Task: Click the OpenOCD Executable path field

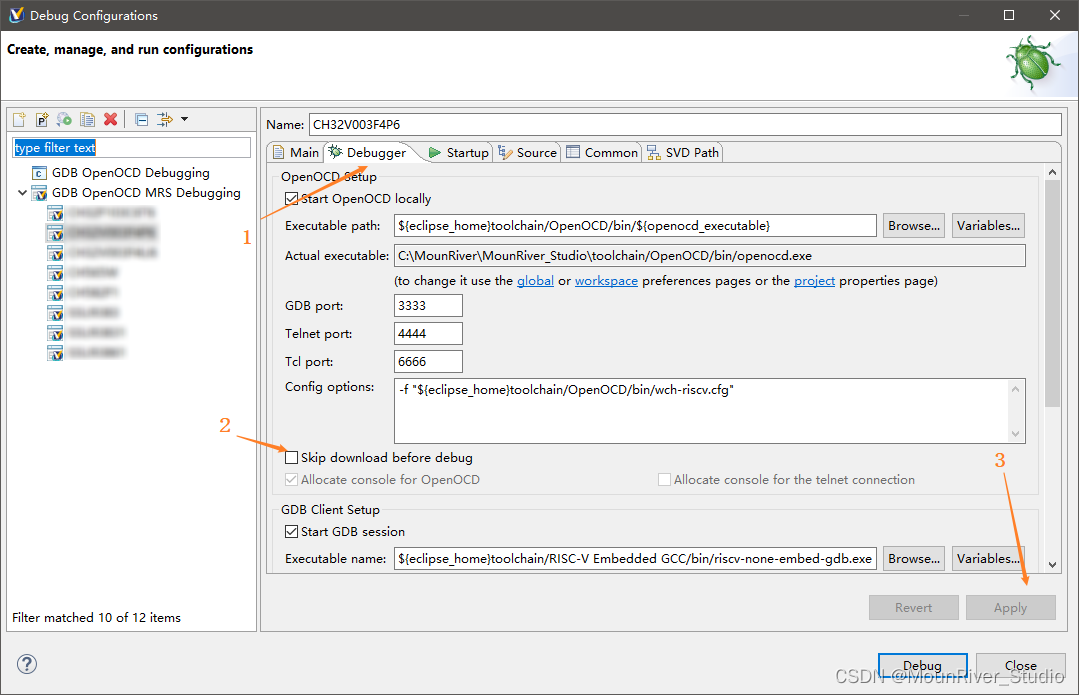Action: click(x=635, y=226)
